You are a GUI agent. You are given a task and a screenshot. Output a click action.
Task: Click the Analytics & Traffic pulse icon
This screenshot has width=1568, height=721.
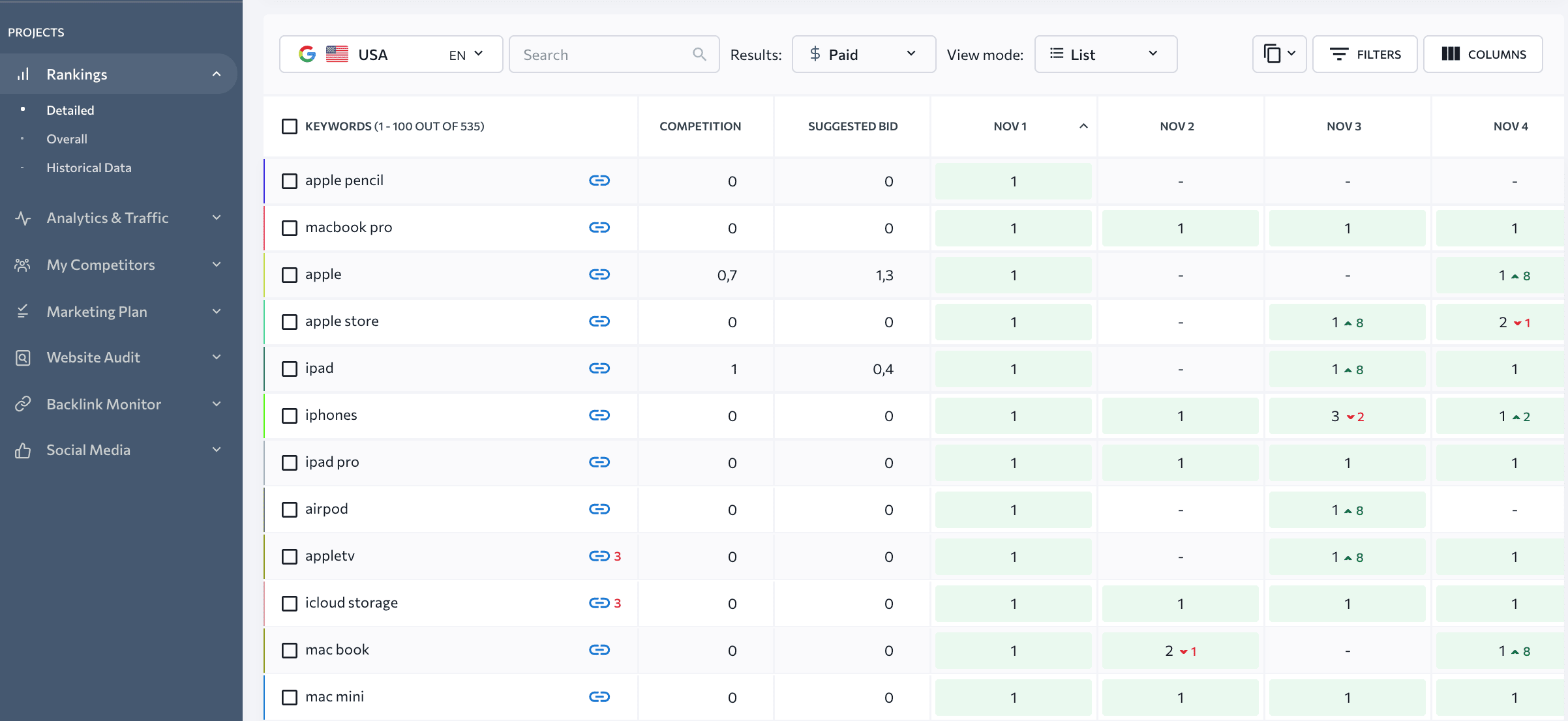[23, 218]
